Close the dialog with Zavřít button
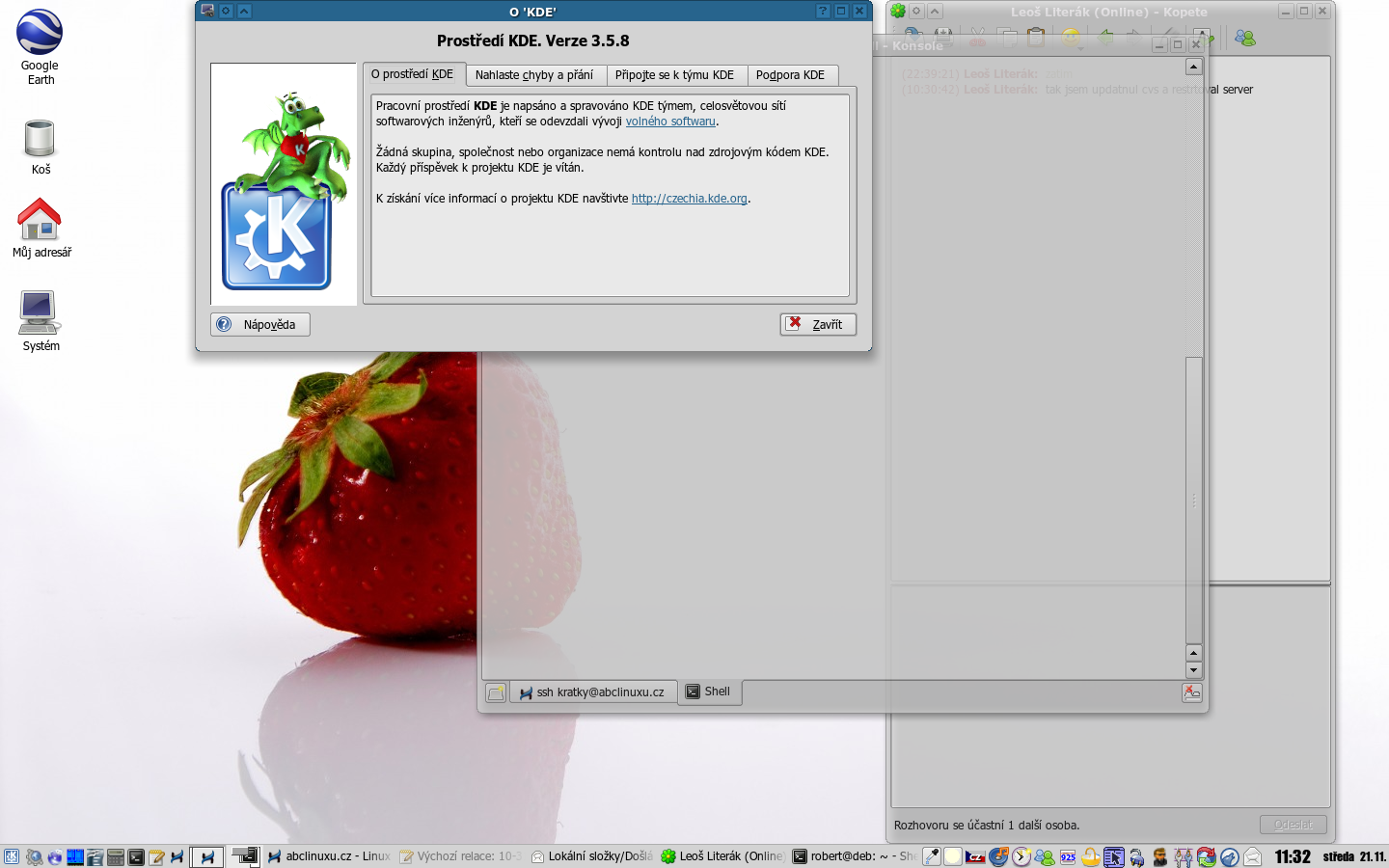This screenshot has width=1389, height=868. pos(818,324)
